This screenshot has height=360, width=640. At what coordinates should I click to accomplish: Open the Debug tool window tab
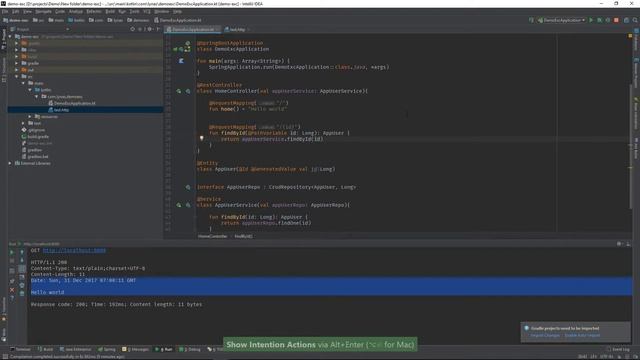tap(190, 349)
